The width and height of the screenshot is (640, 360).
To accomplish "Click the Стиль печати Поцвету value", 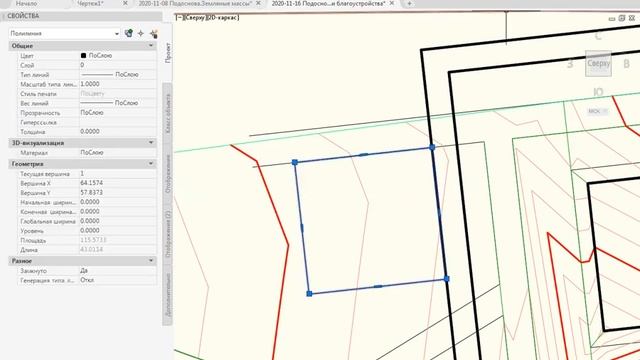I will (x=118, y=93).
